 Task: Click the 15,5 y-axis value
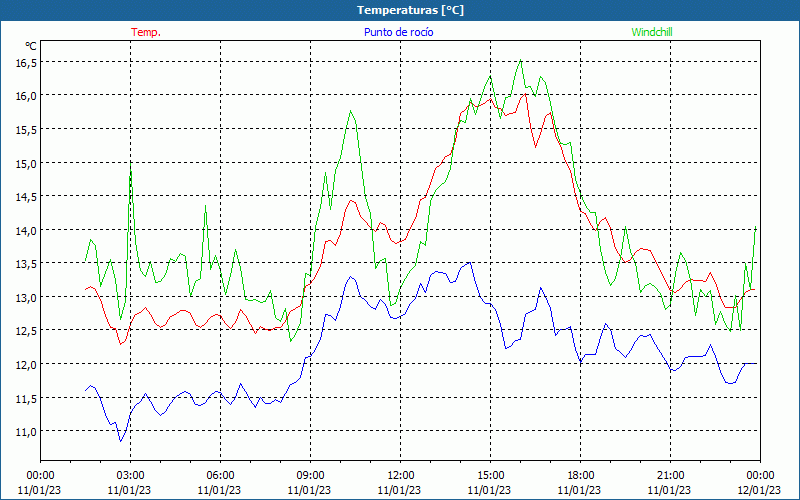pyautogui.click(x=26, y=130)
